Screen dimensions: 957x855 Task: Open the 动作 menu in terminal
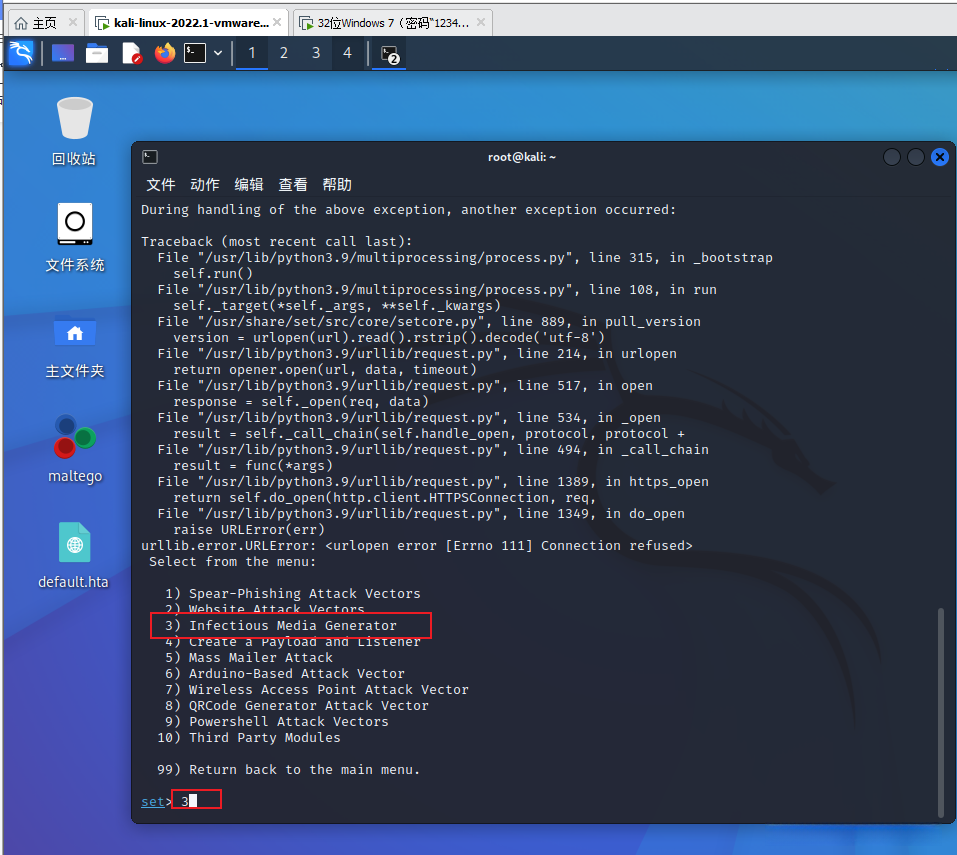coord(205,184)
